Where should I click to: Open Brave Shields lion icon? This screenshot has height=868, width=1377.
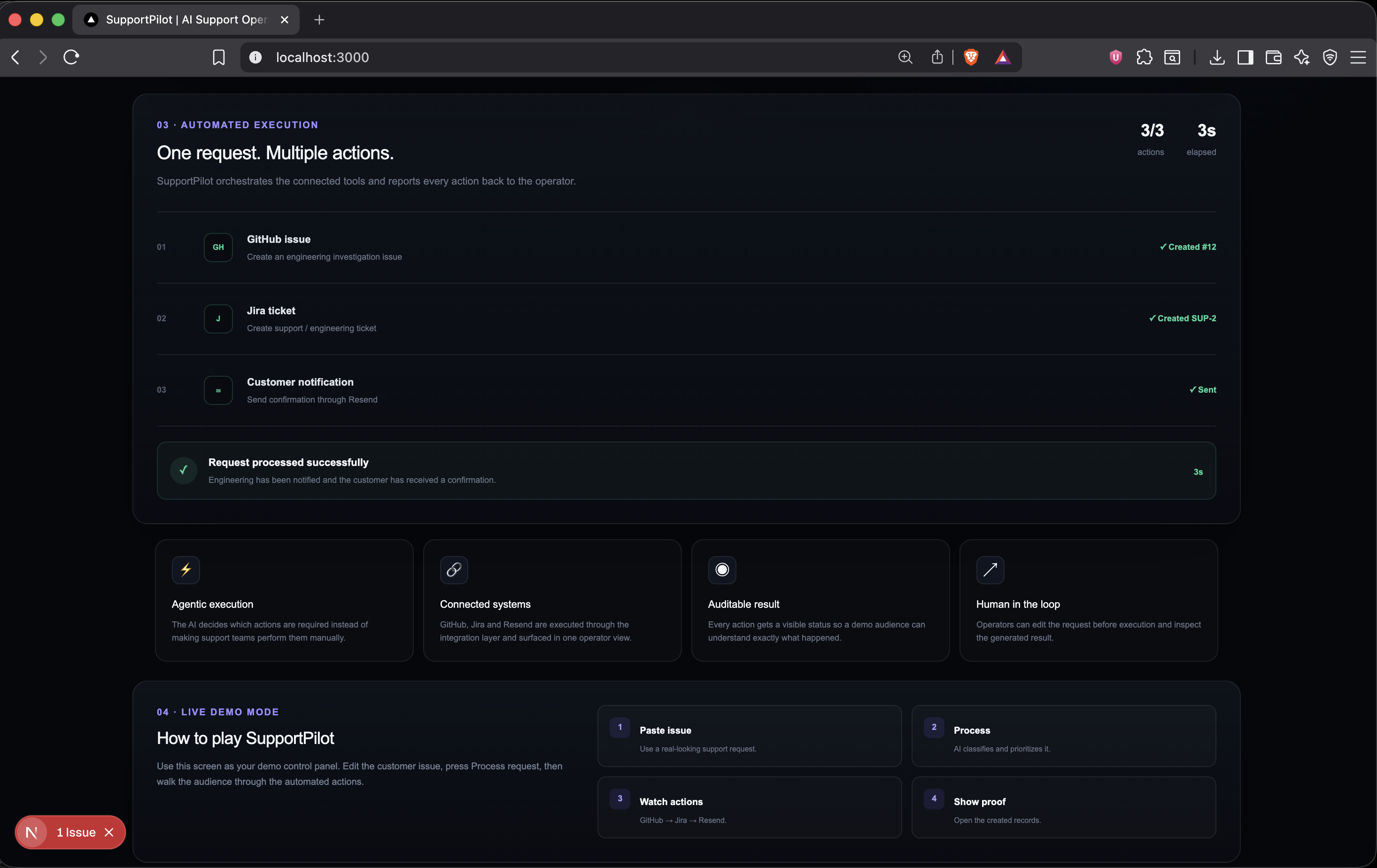[971, 57]
